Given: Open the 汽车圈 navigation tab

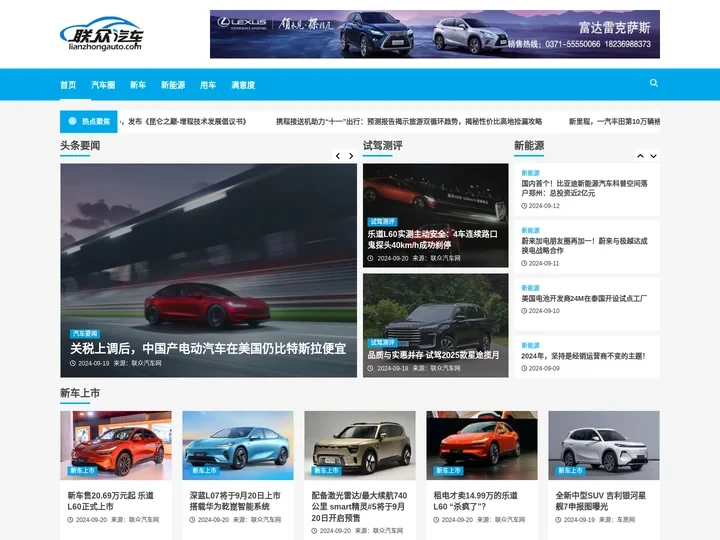Looking at the screenshot, I should (103, 85).
